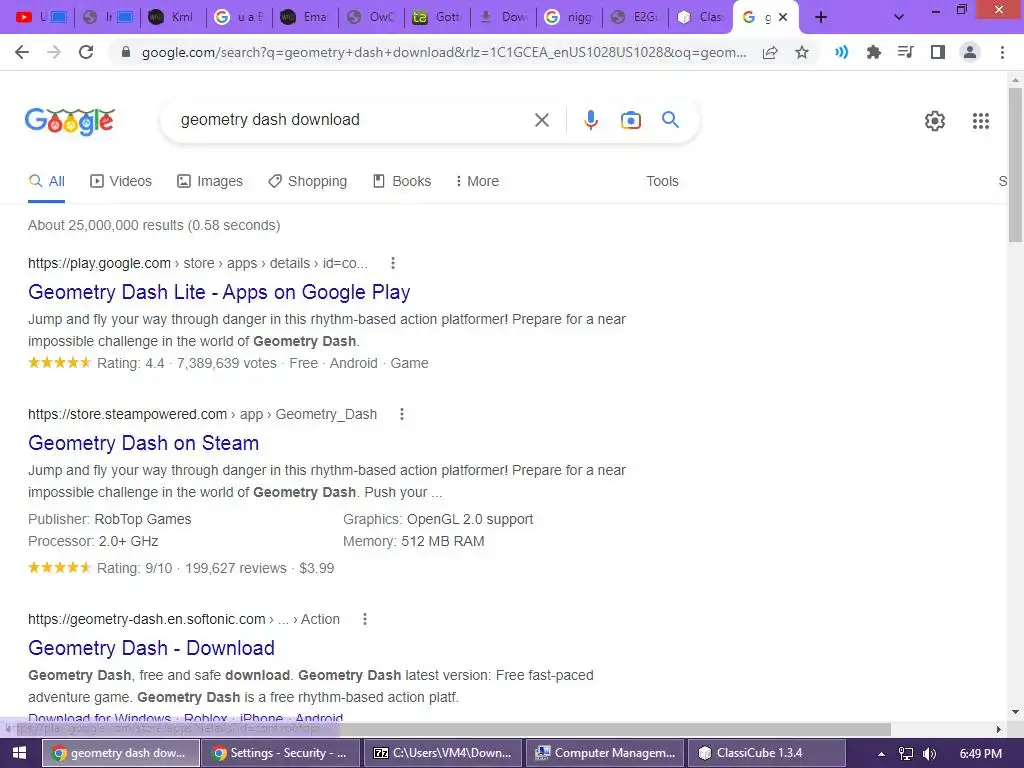Open a new browser tab
The image size is (1024, 768).
click(821, 17)
